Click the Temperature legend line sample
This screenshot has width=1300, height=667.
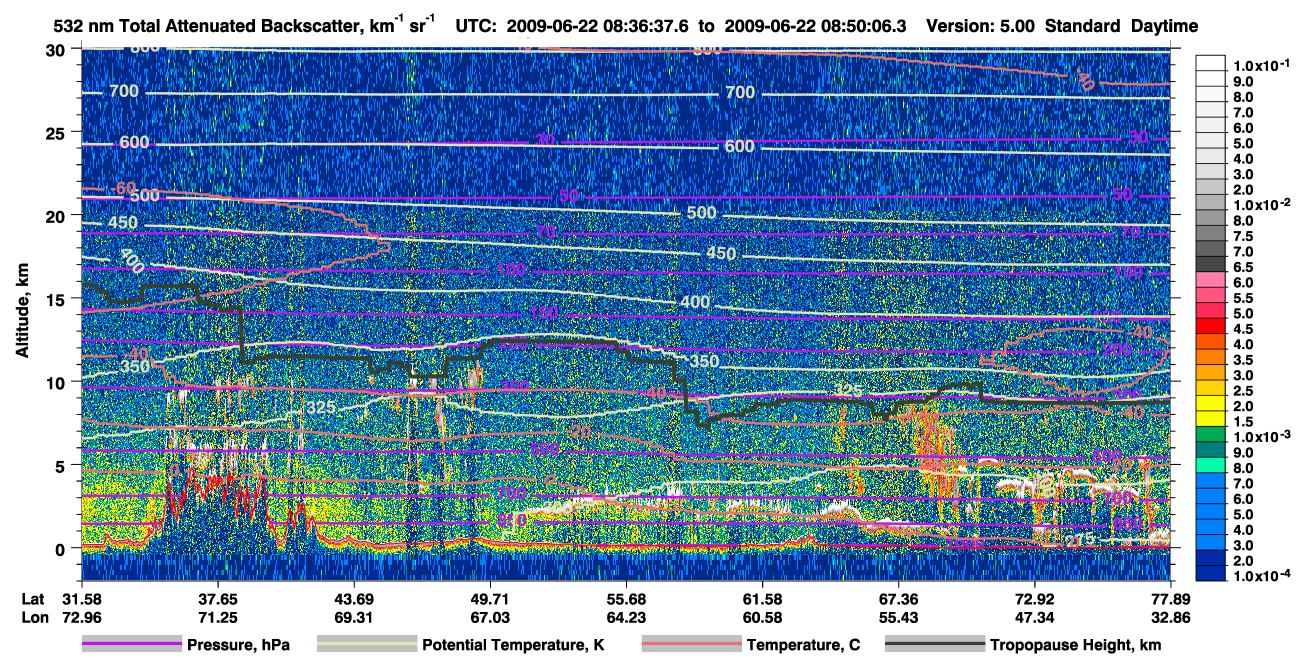[691, 645]
